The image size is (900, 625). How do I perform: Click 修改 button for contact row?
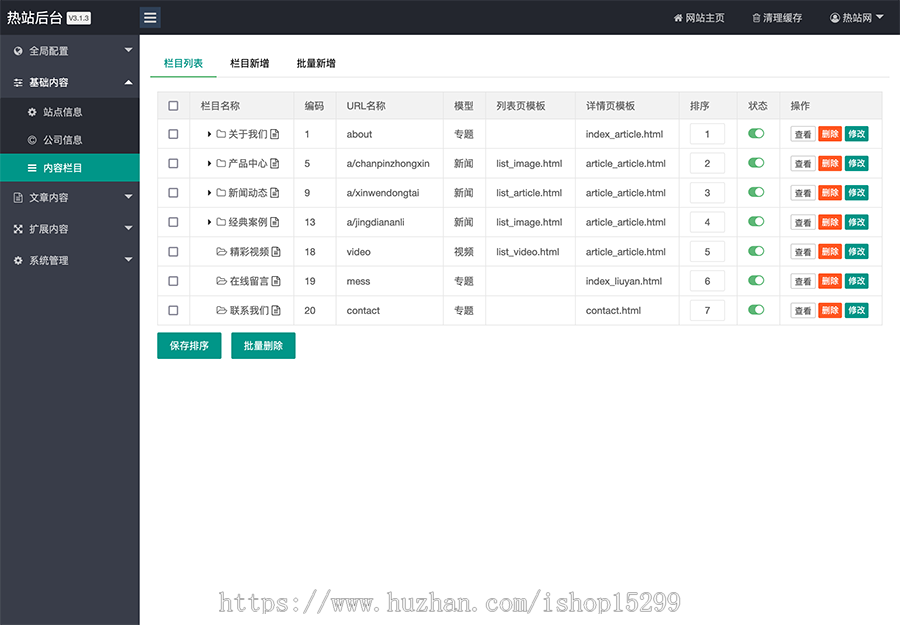click(x=857, y=310)
